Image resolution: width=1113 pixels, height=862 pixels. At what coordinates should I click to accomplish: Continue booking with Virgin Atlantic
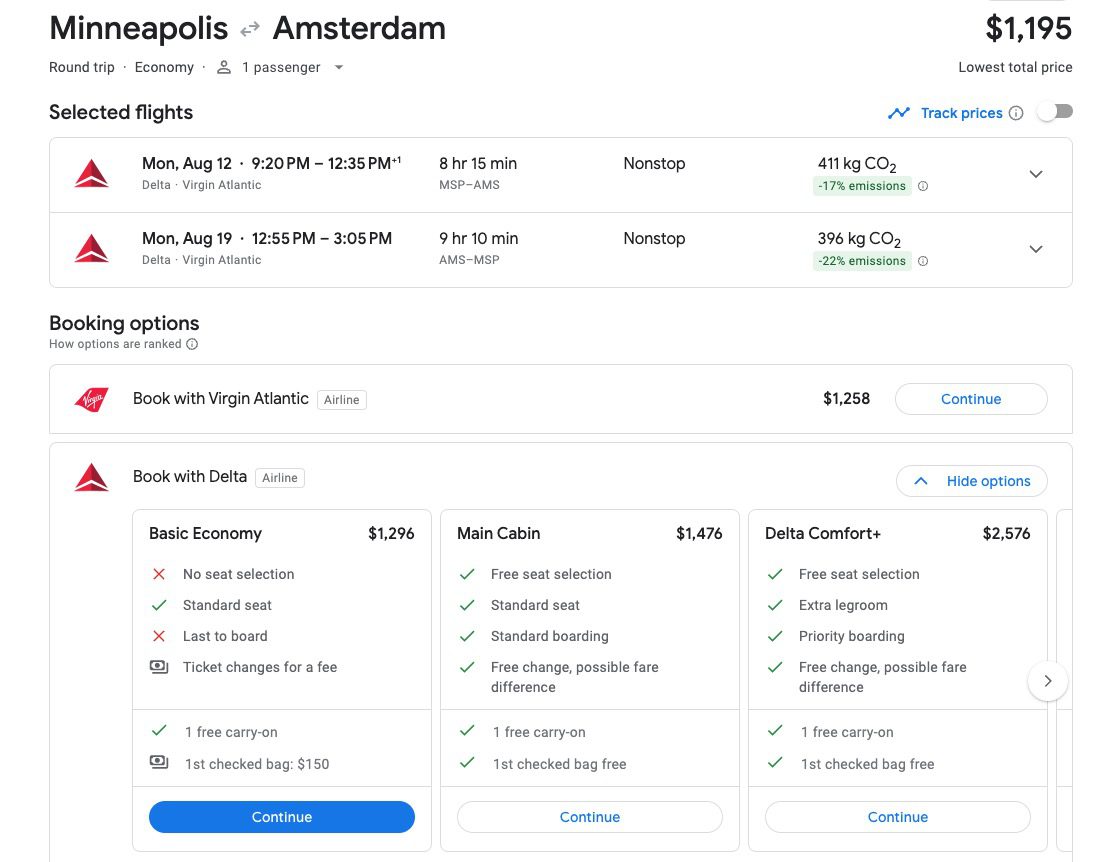970,398
